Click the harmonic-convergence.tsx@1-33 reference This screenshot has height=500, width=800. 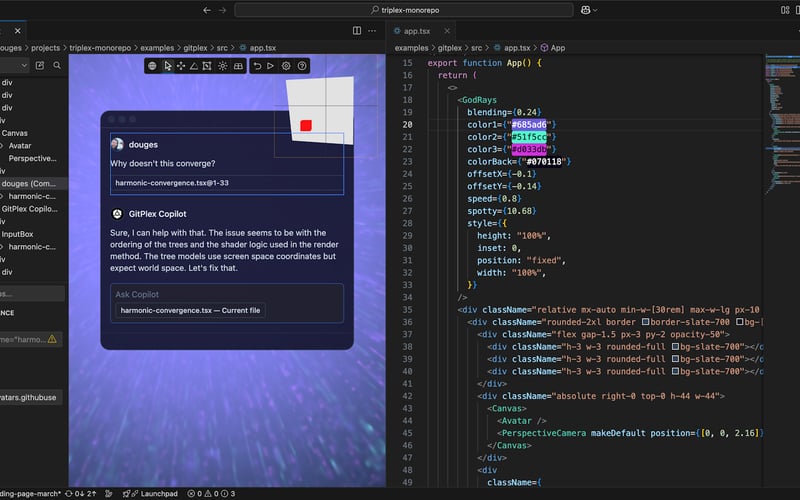tap(172, 183)
